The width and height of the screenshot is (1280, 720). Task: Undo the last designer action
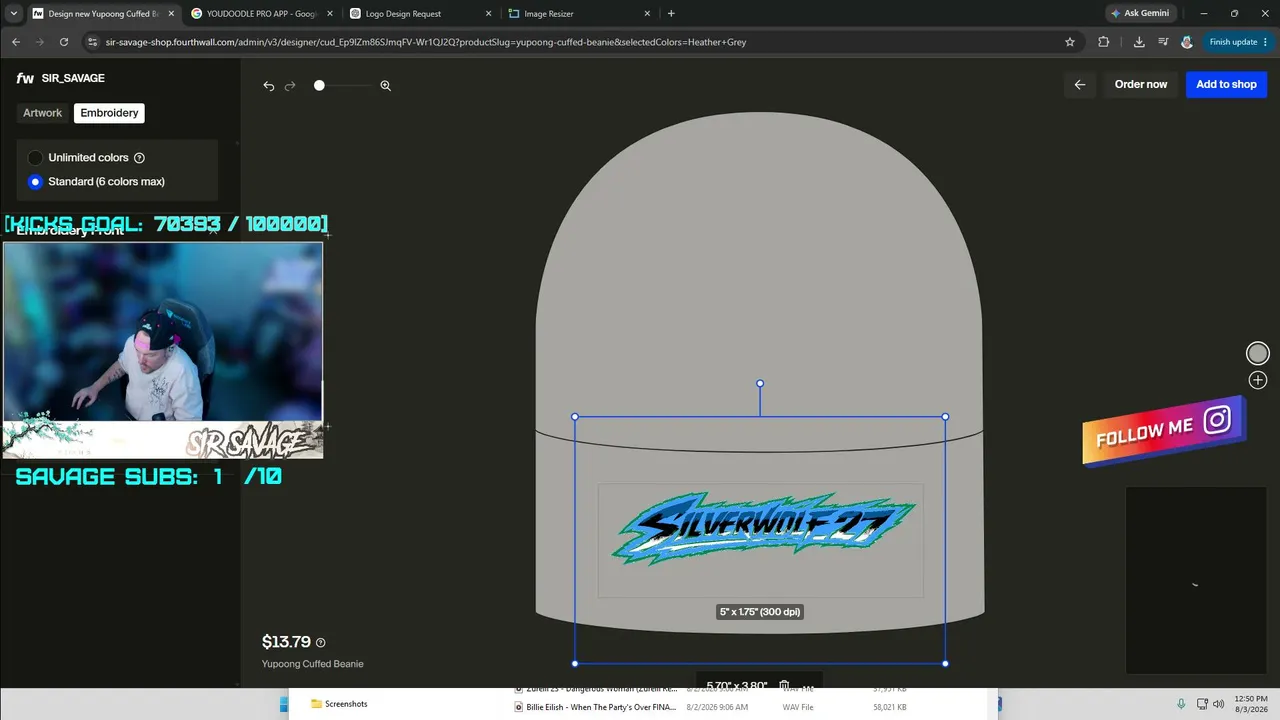pos(268,86)
